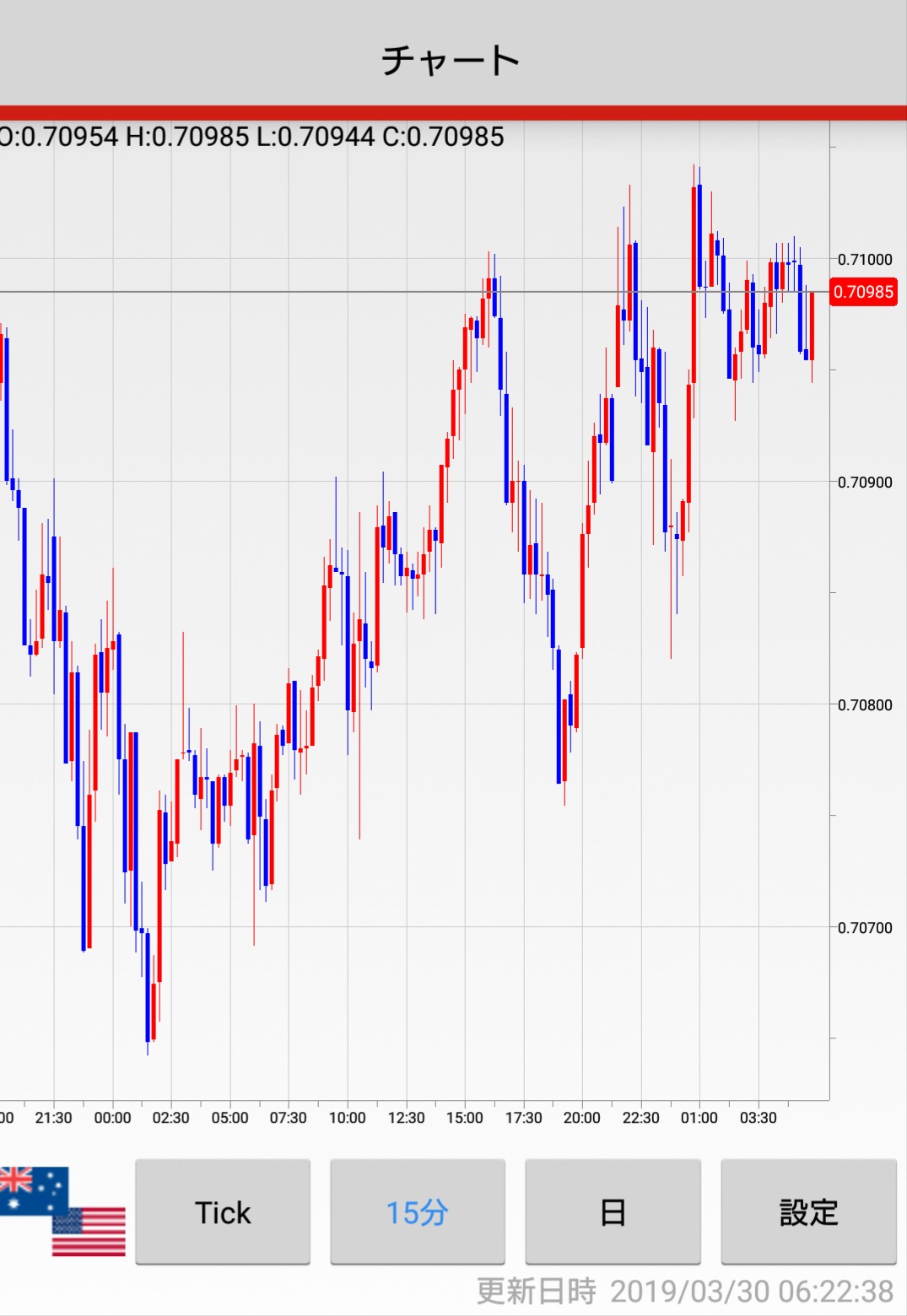Tap the AUD/USD currency pair flags icon

point(62,1211)
